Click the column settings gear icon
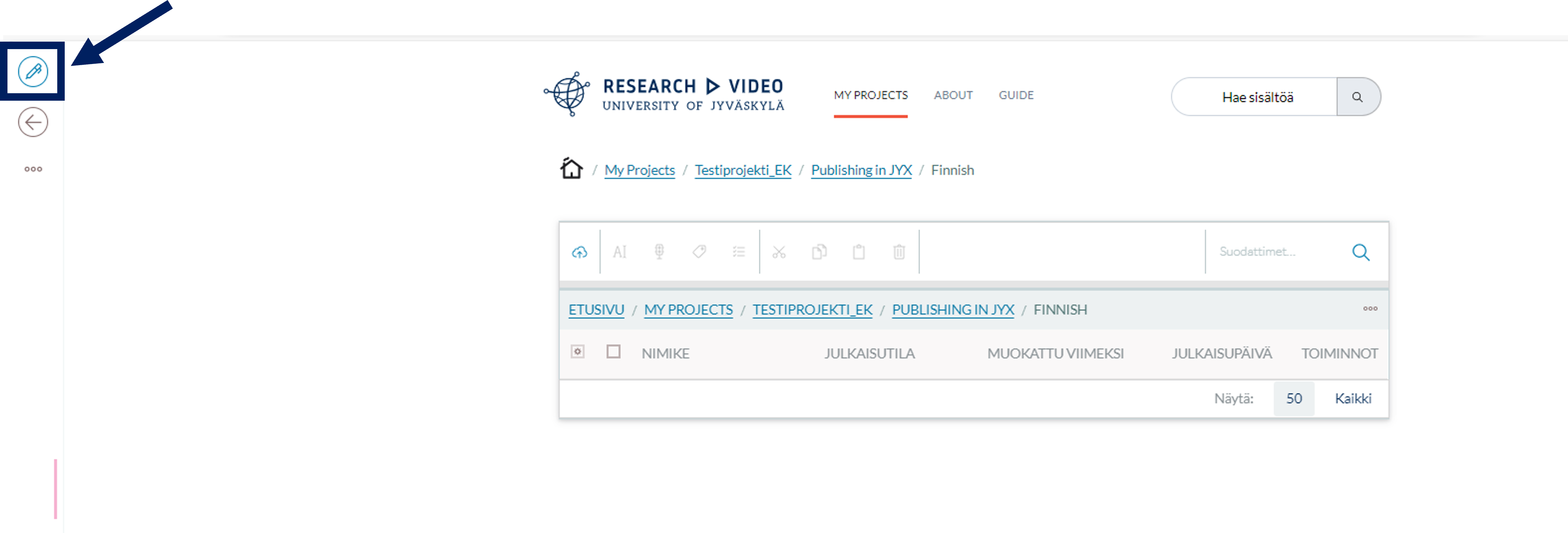The height and width of the screenshot is (533, 1568). pyautogui.click(x=578, y=352)
